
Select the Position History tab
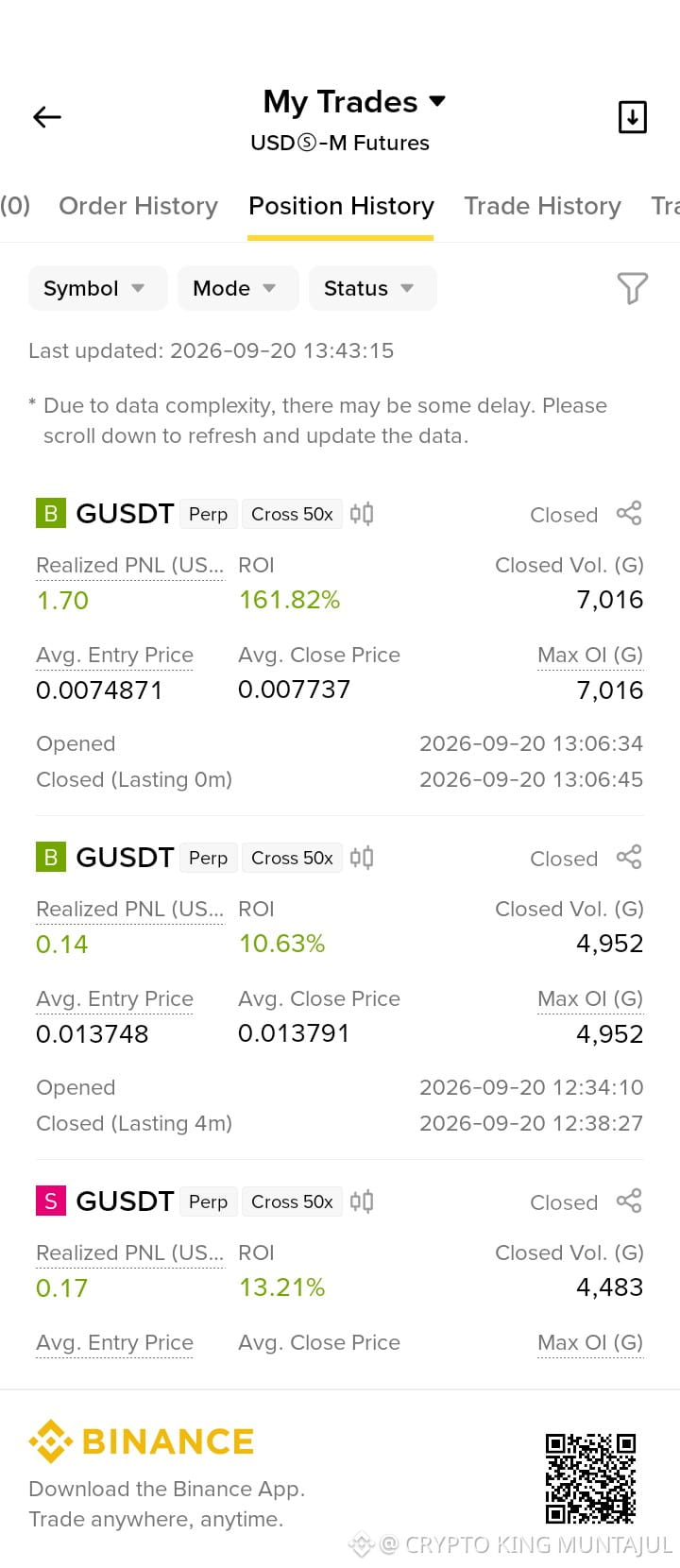tap(341, 206)
